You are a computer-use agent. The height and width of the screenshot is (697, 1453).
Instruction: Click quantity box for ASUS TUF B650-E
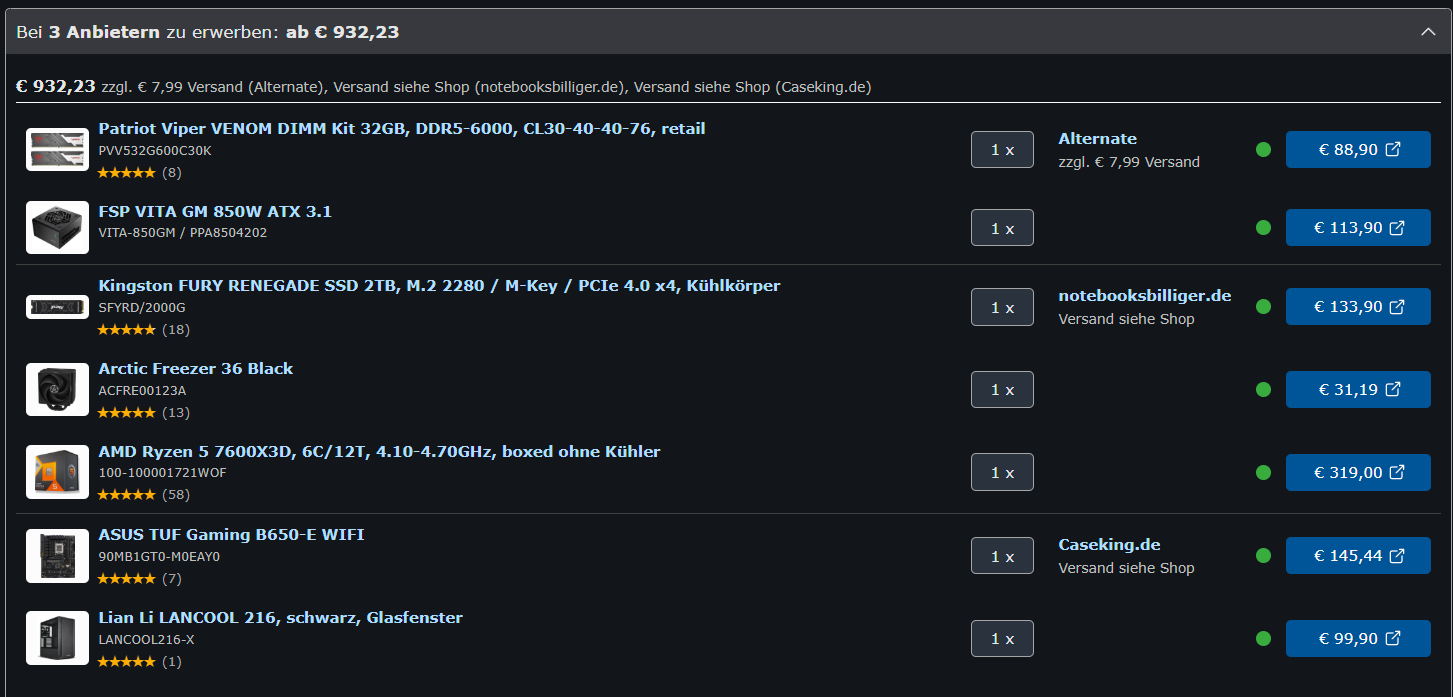[1002, 556]
